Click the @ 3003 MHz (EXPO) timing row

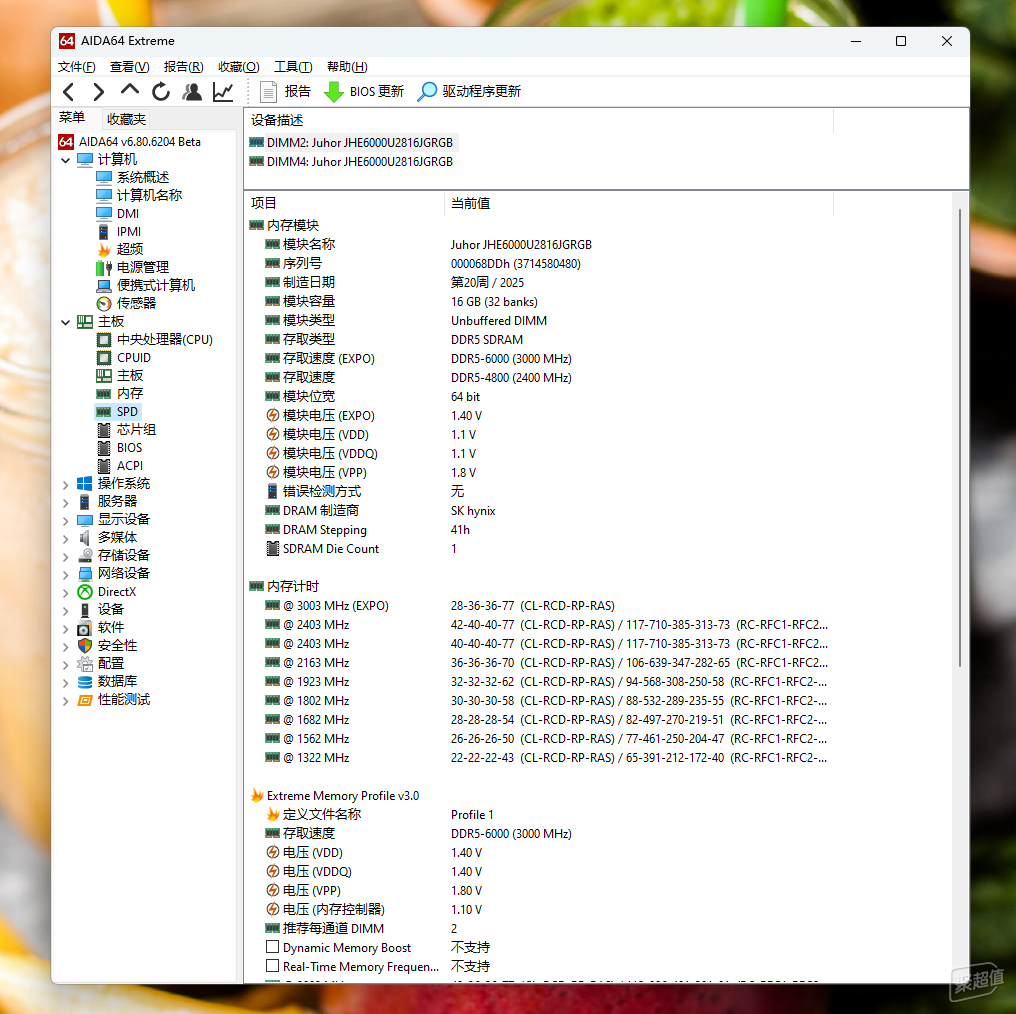pyautogui.click(x=539, y=606)
